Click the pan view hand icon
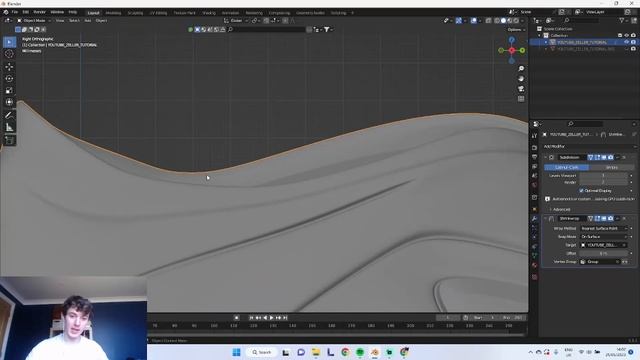Image resolution: width=640 pixels, height=360 pixels. click(x=521, y=79)
